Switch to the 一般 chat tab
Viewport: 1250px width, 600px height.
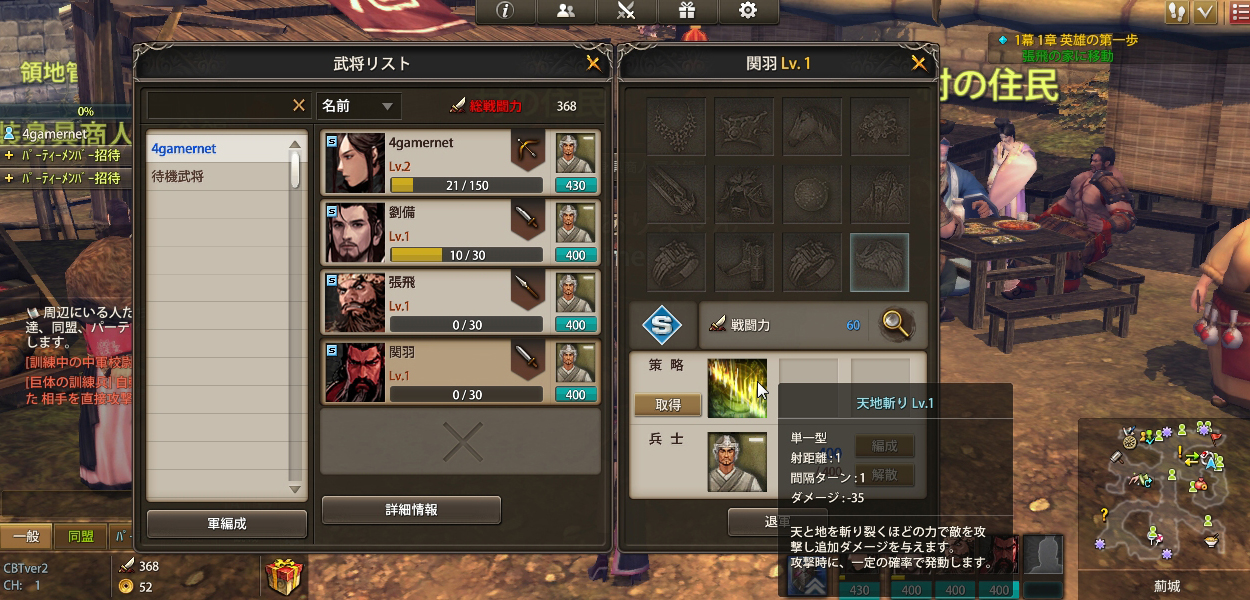26,537
